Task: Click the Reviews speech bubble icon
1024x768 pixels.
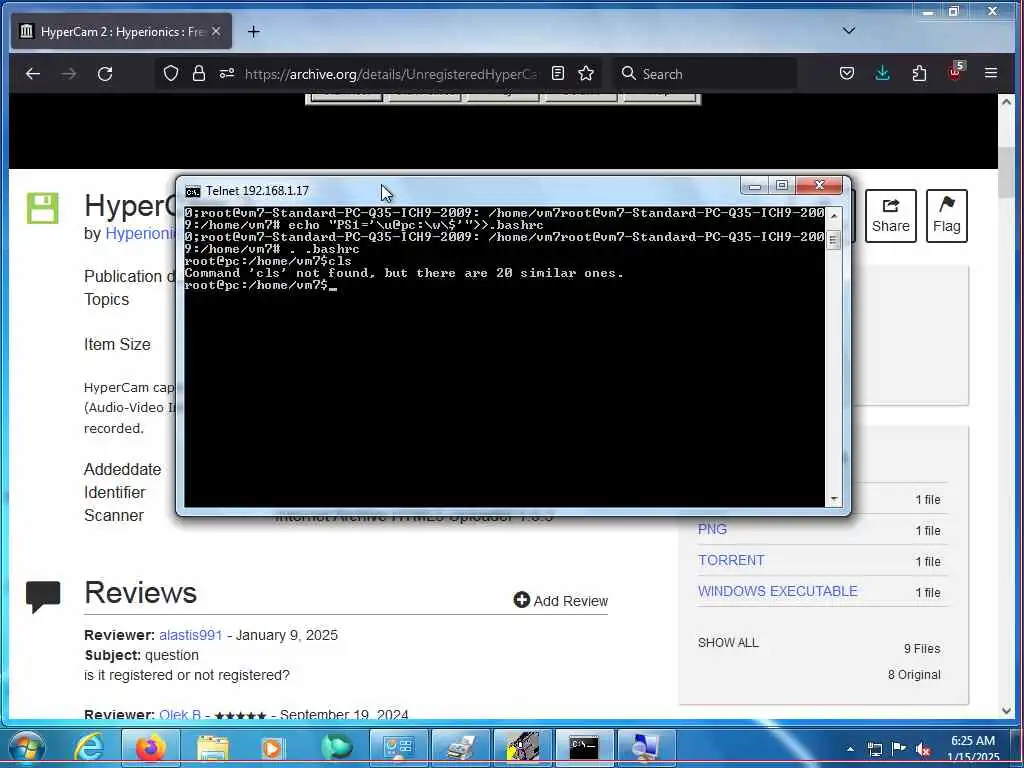Action: click(x=43, y=597)
